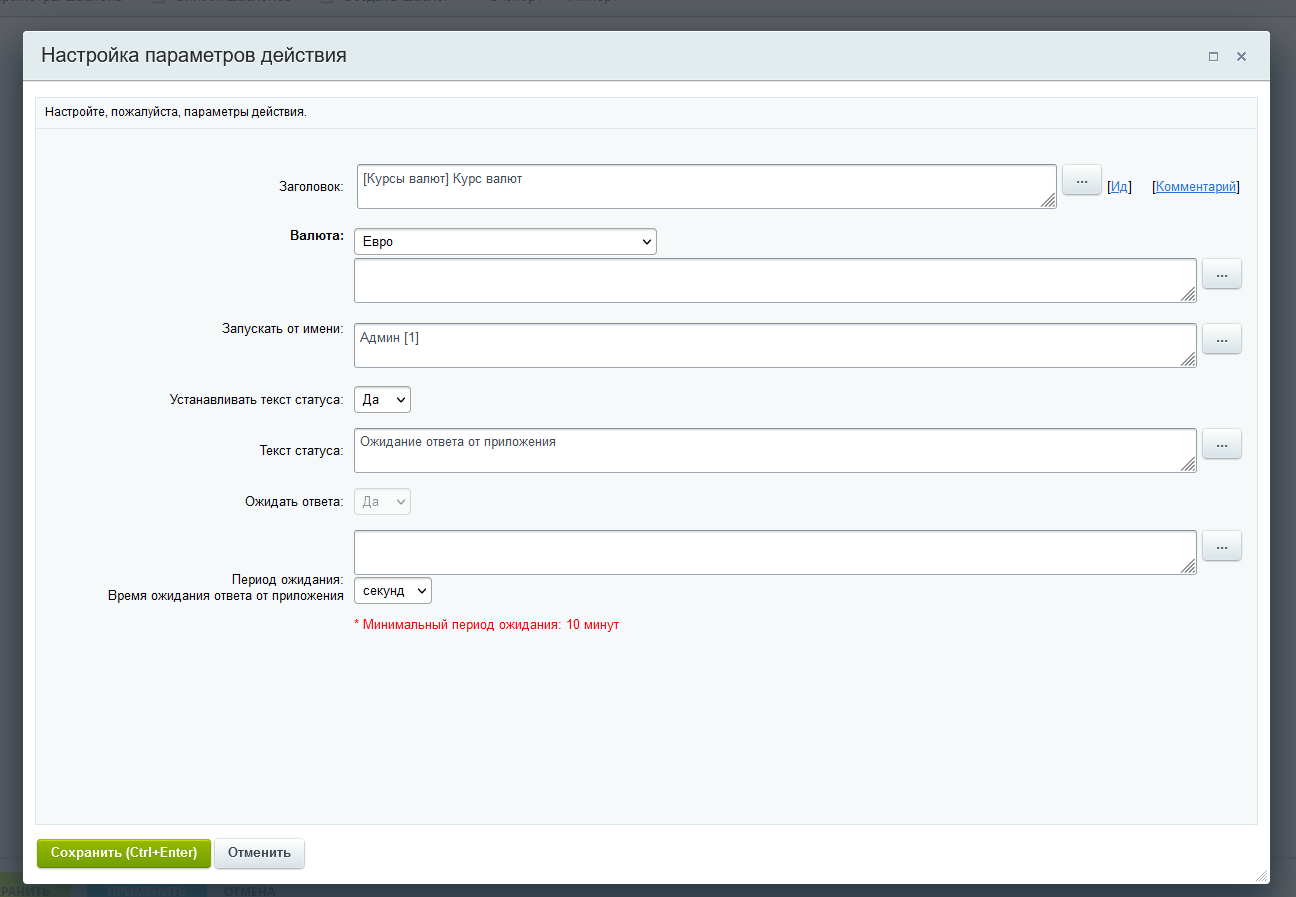
Task: Open the секунд time unit dropdown
Action: pos(393,591)
